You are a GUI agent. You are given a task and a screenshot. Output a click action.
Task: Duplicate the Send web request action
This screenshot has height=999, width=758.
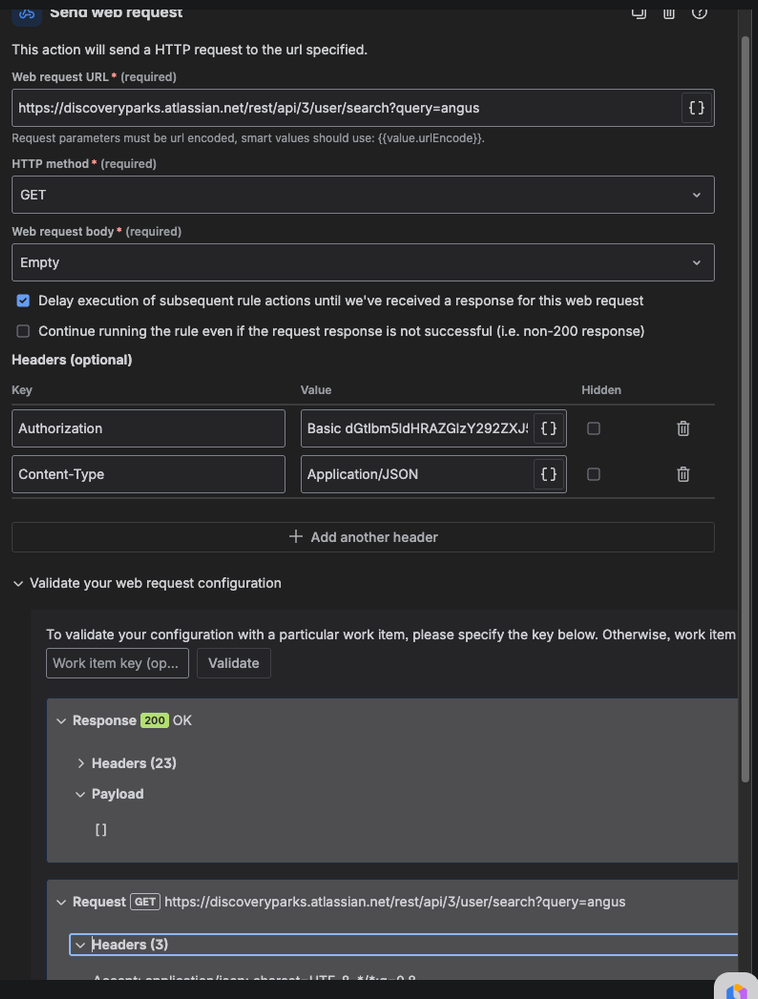[638, 13]
